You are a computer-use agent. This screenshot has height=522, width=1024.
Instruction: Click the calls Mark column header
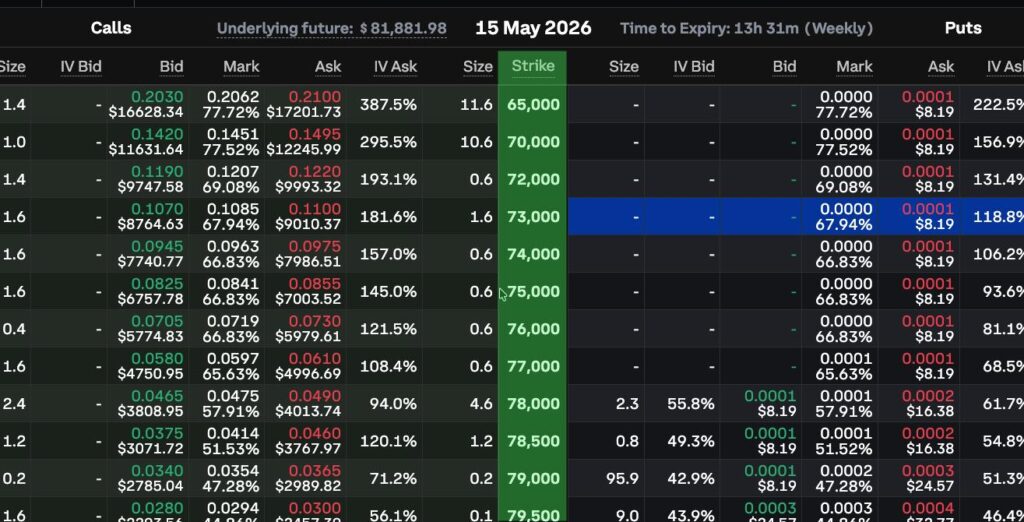[241, 67]
